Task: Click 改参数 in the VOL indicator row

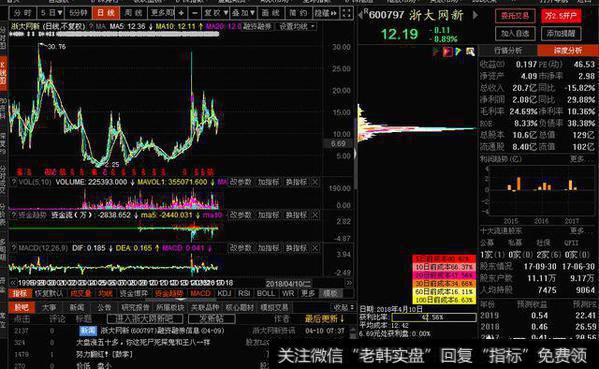Action: [x=240, y=182]
